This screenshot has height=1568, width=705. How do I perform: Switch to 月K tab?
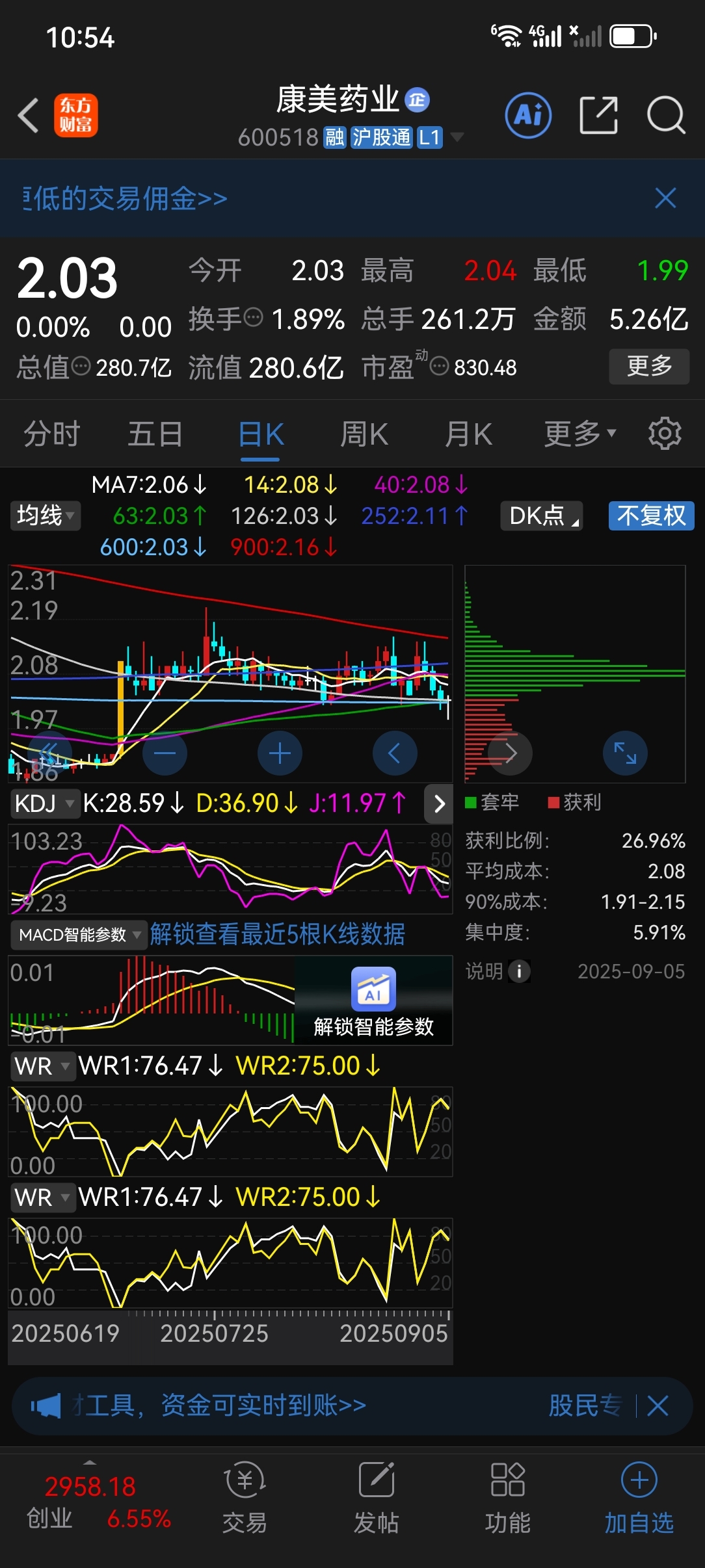pyautogui.click(x=468, y=434)
